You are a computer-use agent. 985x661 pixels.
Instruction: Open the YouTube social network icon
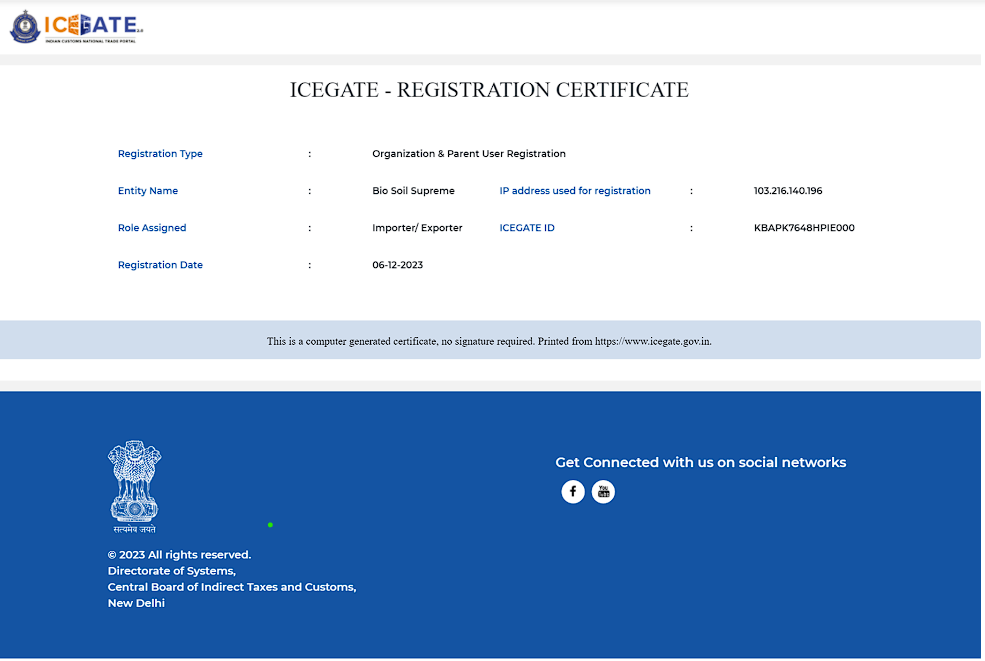pyautogui.click(x=603, y=491)
